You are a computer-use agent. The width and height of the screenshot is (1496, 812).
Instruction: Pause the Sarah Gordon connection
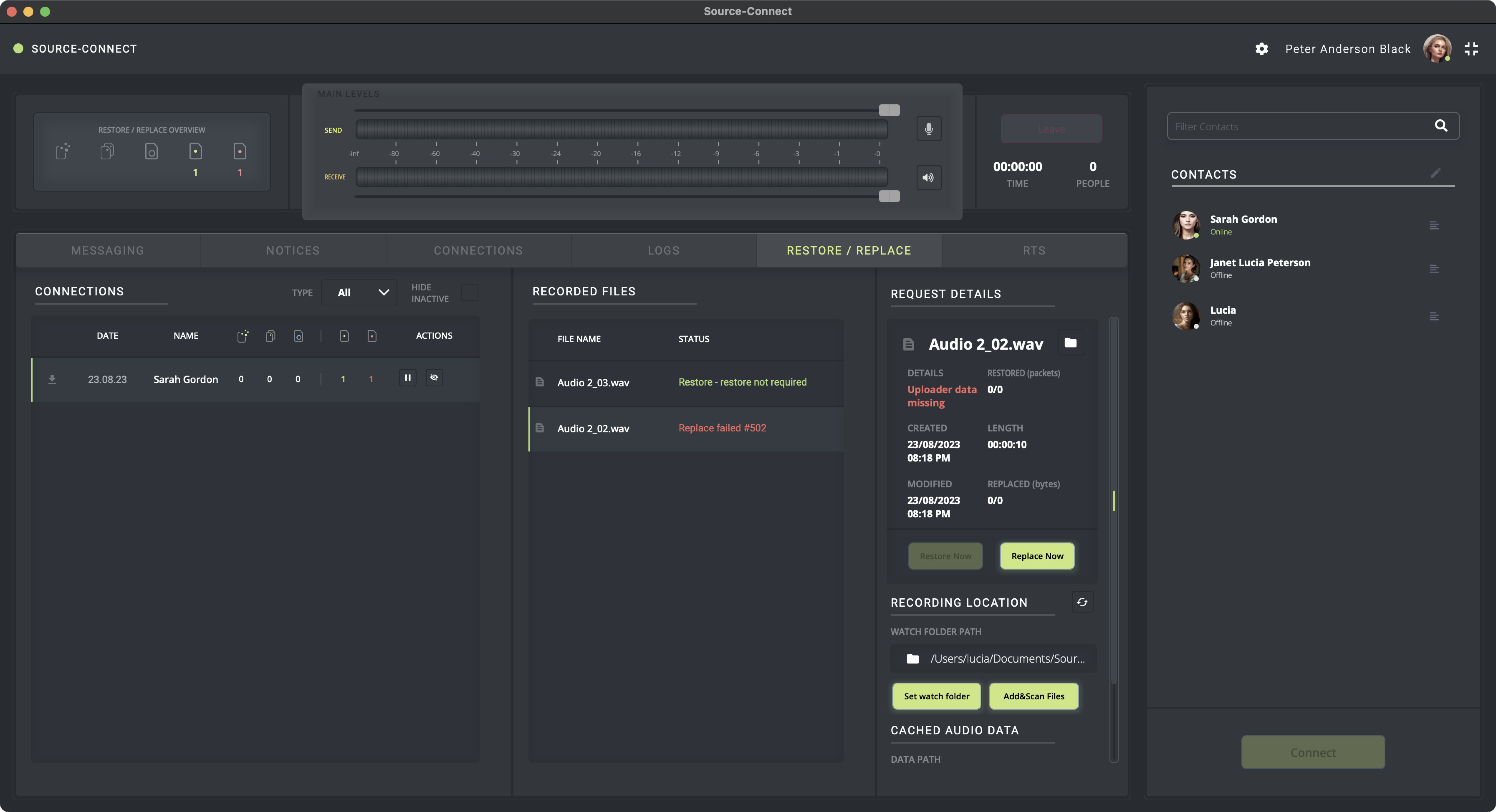click(408, 378)
